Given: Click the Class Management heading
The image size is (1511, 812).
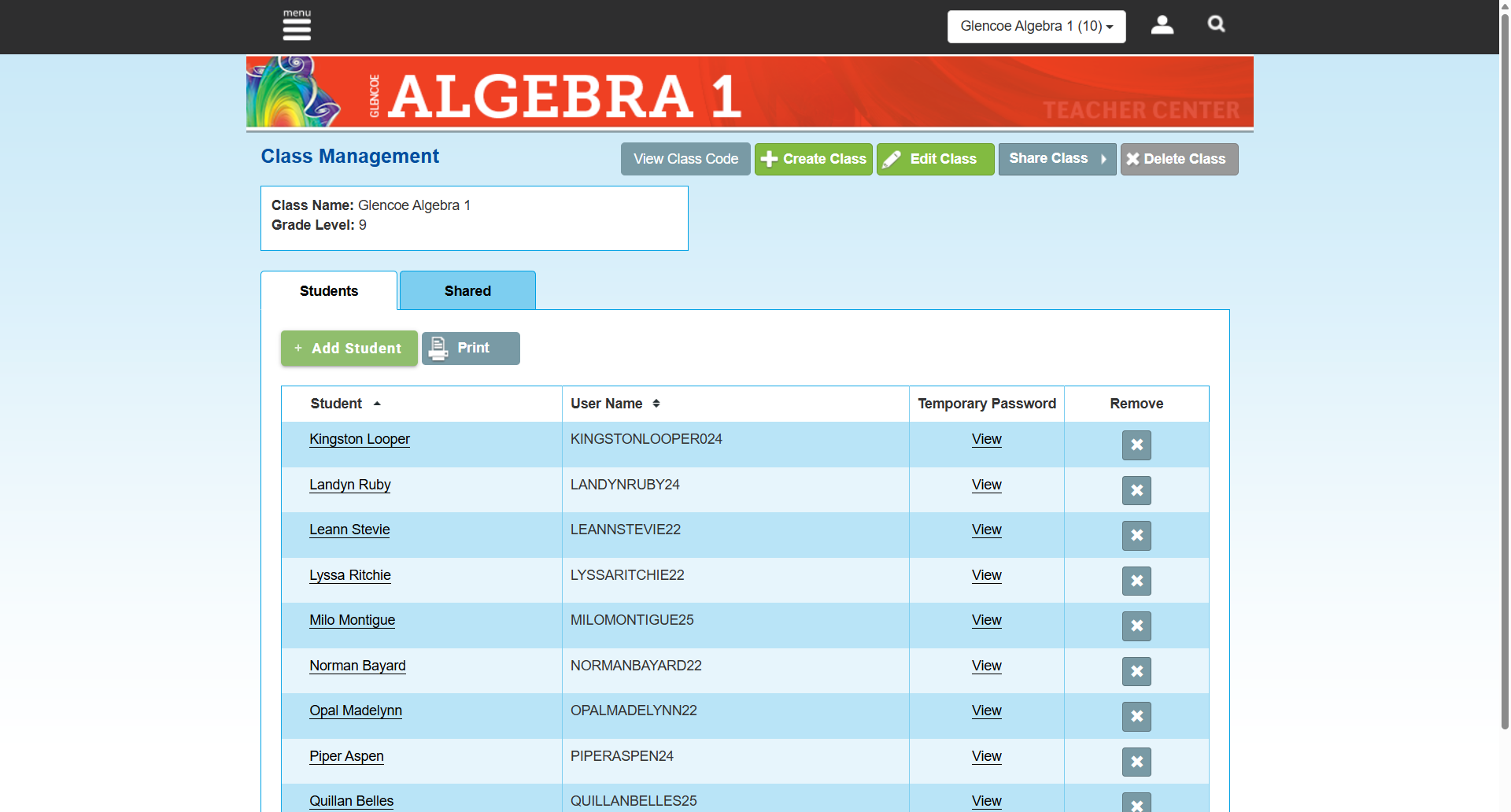Looking at the screenshot, I should (350, 157).
